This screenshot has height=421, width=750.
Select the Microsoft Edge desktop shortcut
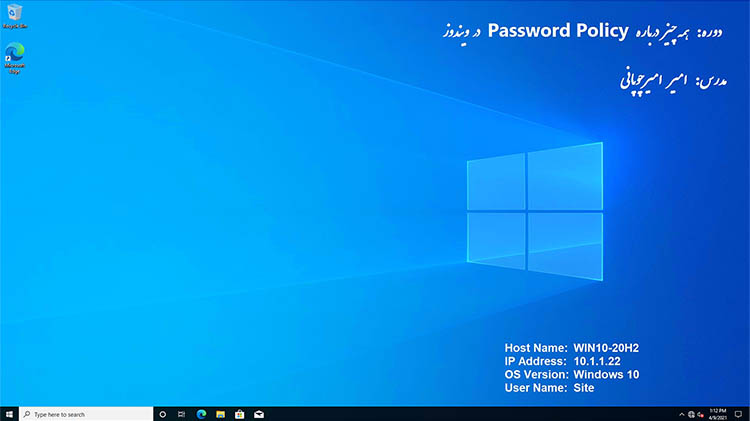[x=15, y=58]
